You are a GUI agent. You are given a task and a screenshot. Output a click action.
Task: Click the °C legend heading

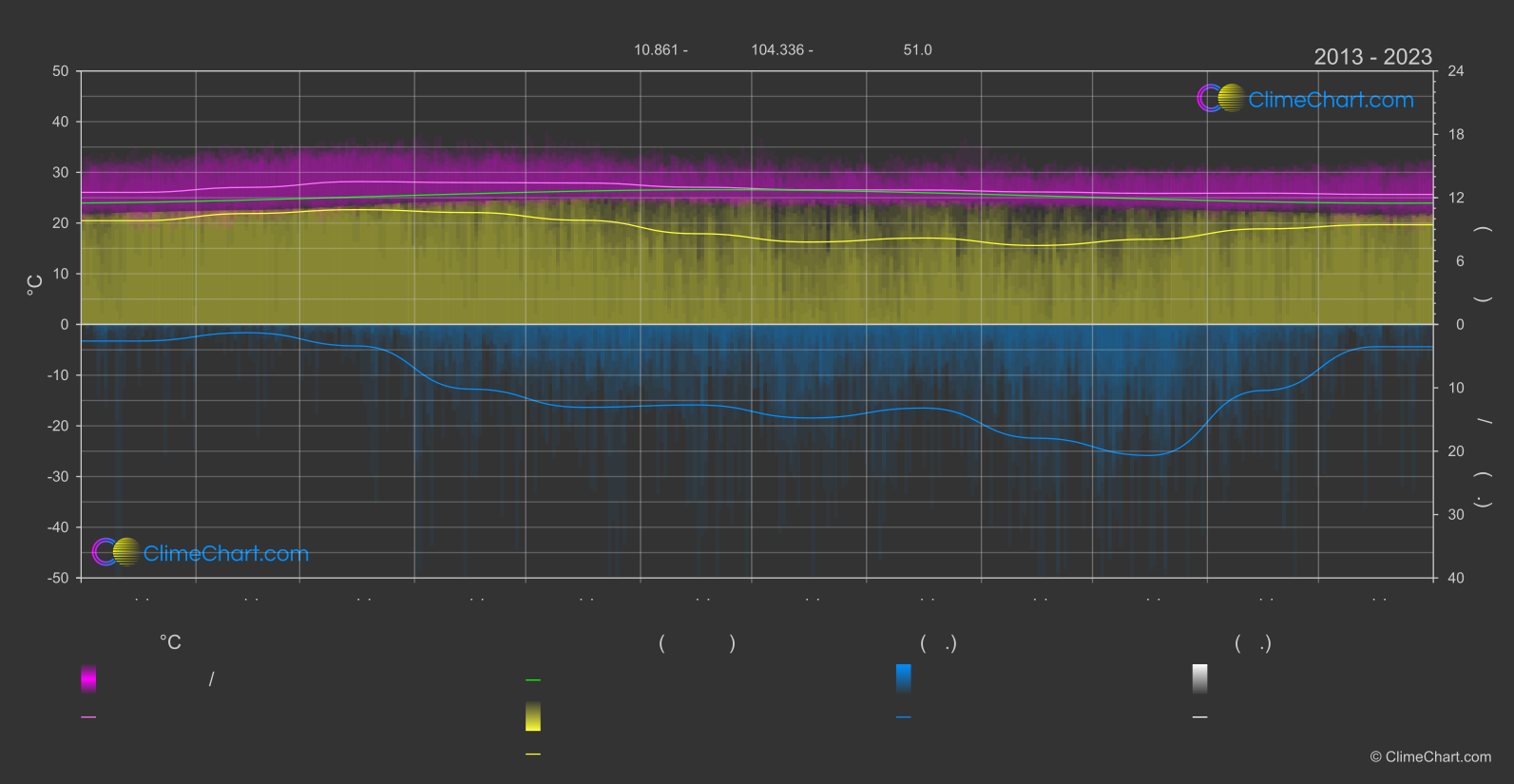(170, 643)
